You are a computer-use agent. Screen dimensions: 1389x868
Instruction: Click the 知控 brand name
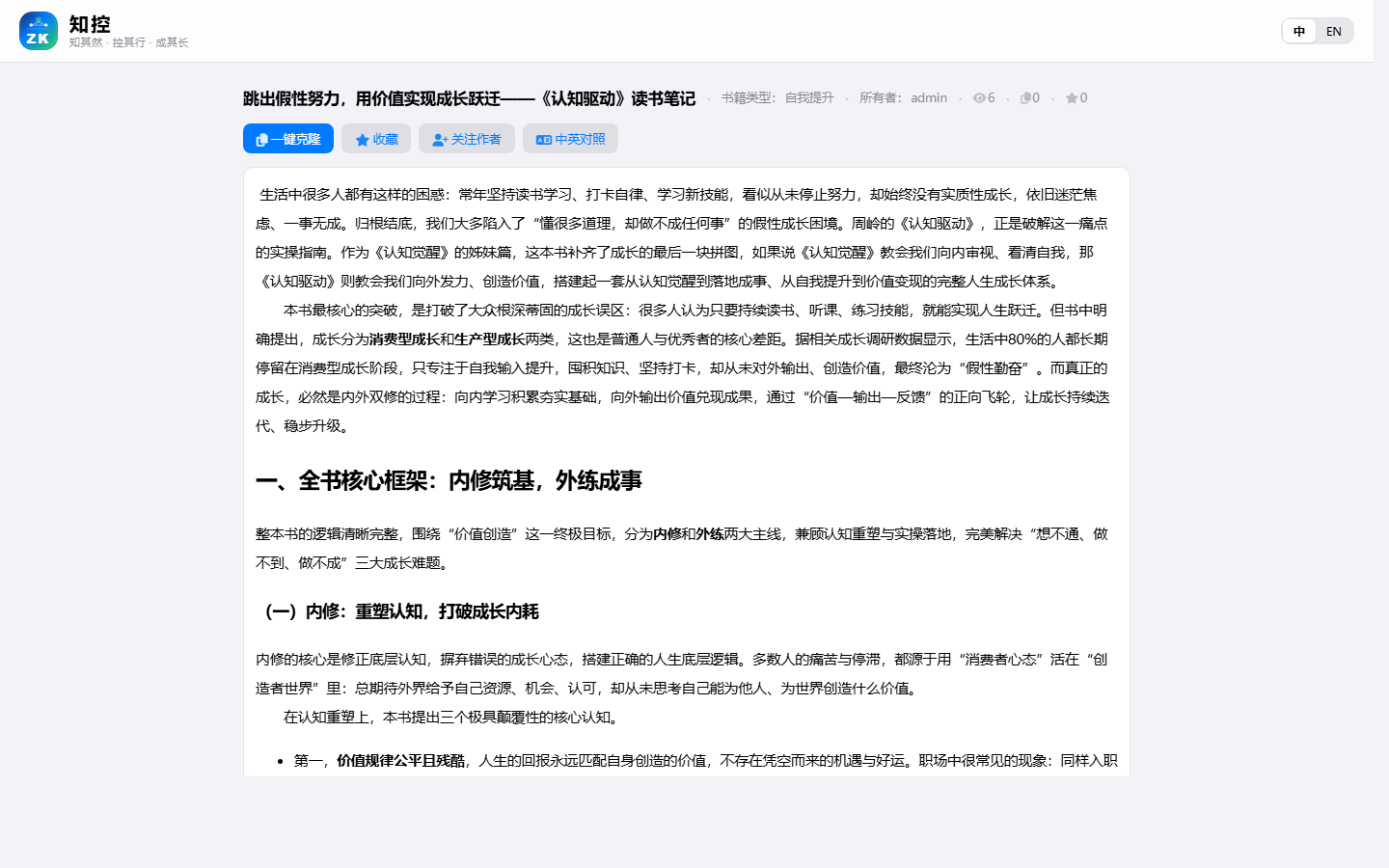(x=90, y=24)
